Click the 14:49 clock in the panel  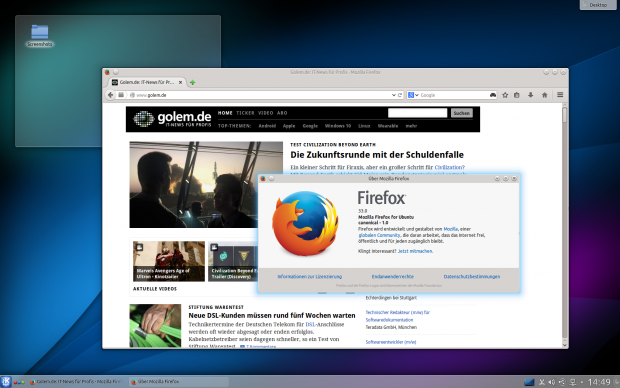(599, 382)
